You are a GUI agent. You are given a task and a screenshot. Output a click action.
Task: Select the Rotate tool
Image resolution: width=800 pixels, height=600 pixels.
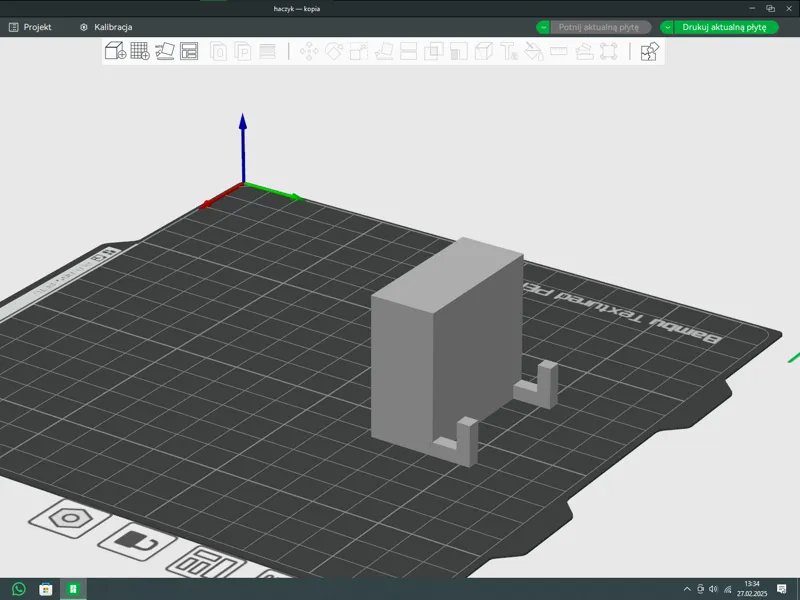334,51
